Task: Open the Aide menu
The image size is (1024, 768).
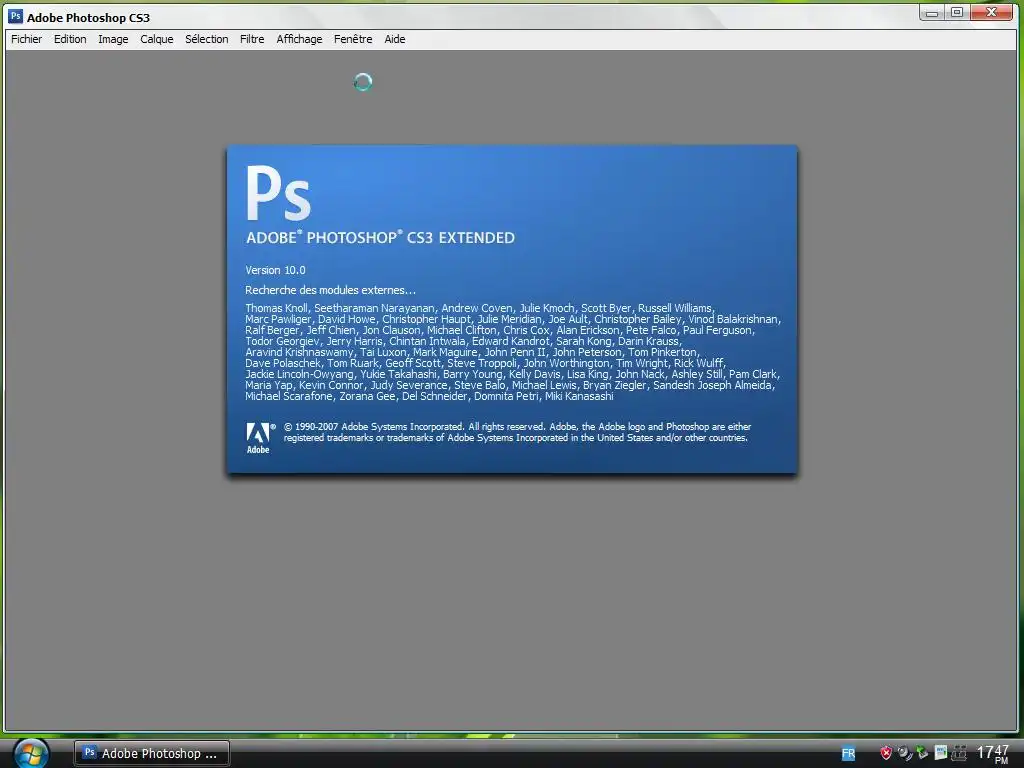Action: pos(394,39)
